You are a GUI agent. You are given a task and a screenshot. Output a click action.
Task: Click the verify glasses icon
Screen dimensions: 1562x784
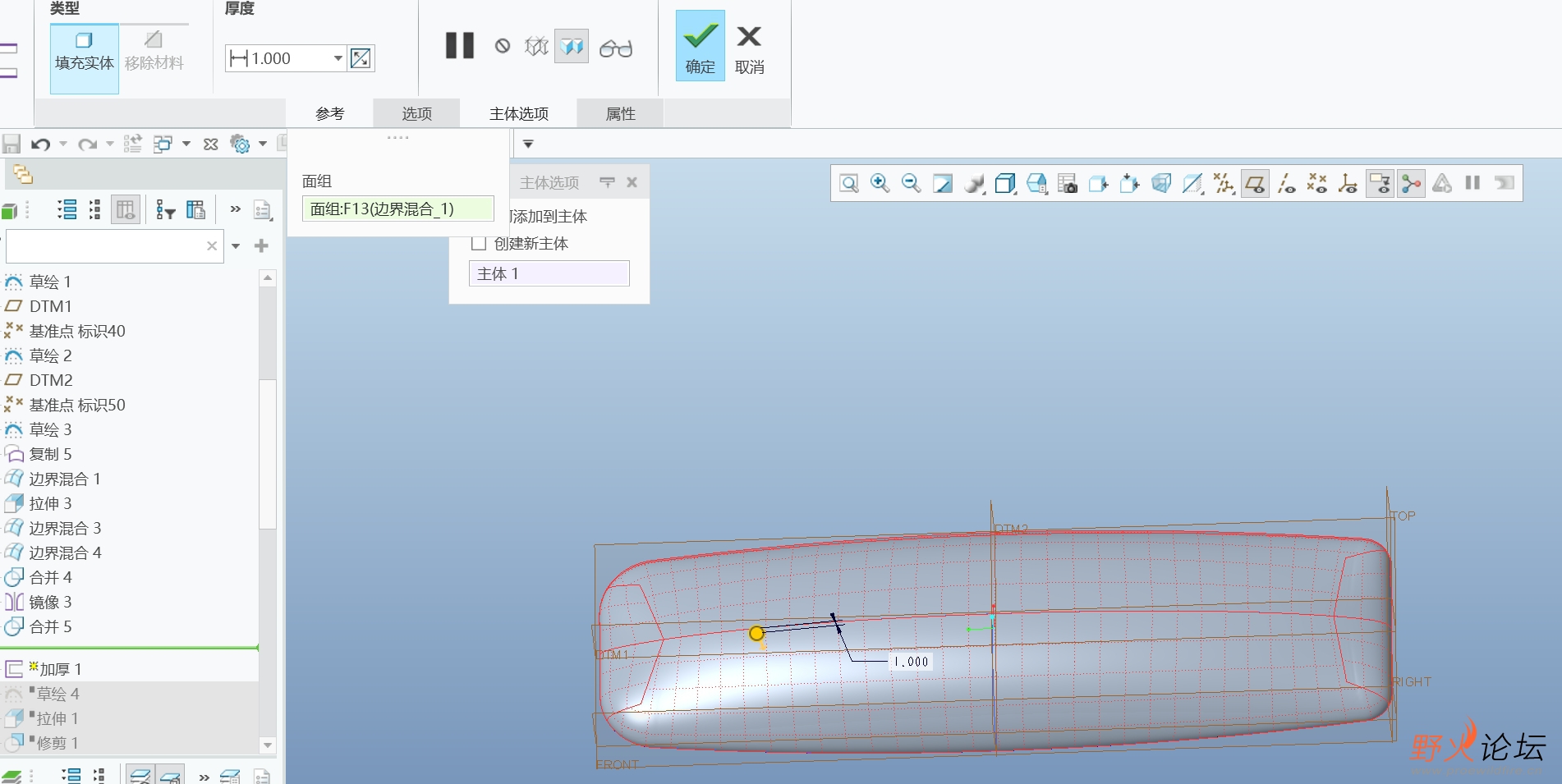coord(616,48)
